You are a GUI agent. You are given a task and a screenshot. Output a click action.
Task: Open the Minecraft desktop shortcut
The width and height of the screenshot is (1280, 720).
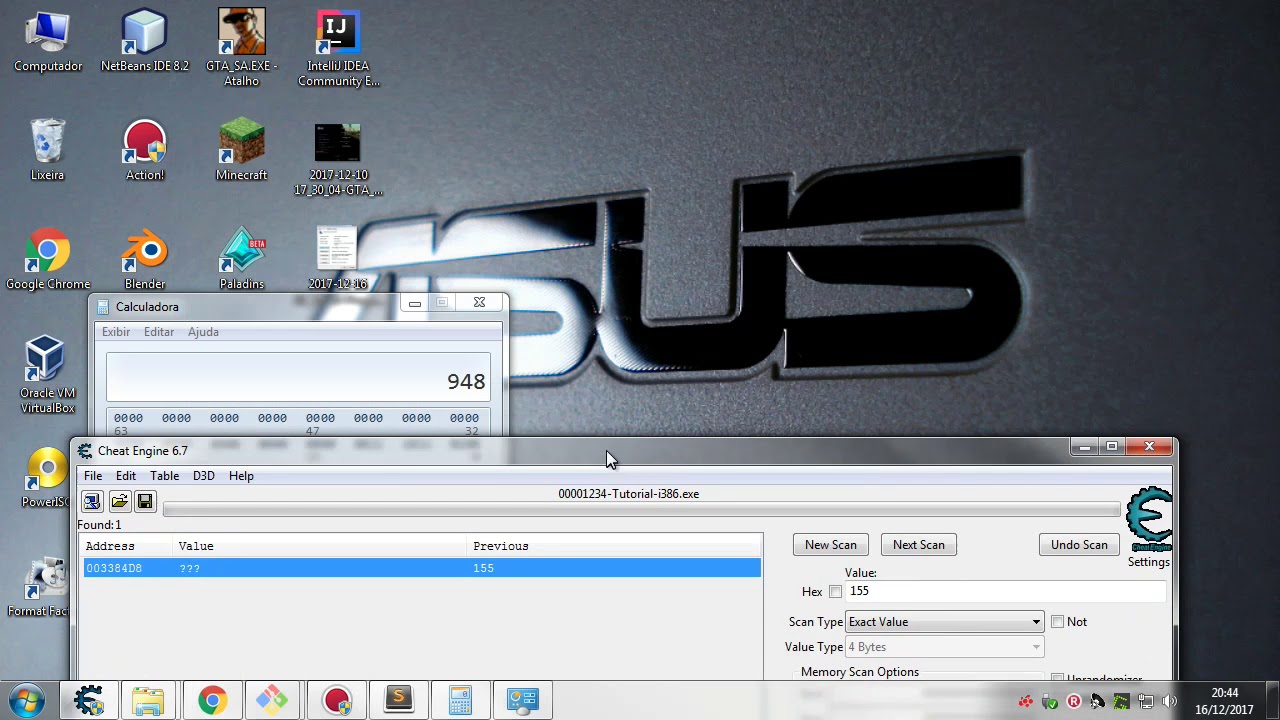[242, 150]
